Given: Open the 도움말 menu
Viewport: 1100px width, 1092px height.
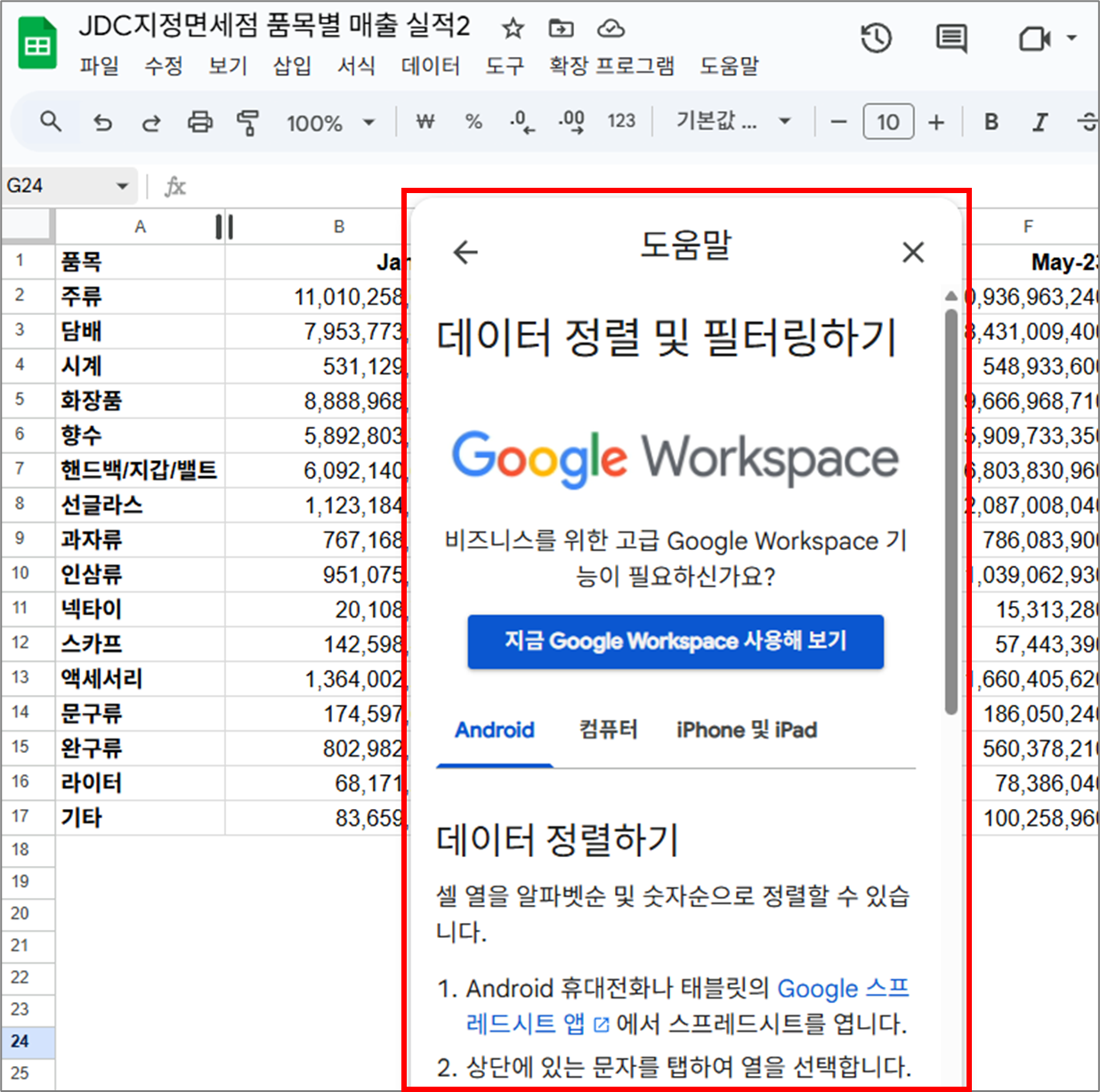Looking at the screenshot, I should (x=729, y=66).
